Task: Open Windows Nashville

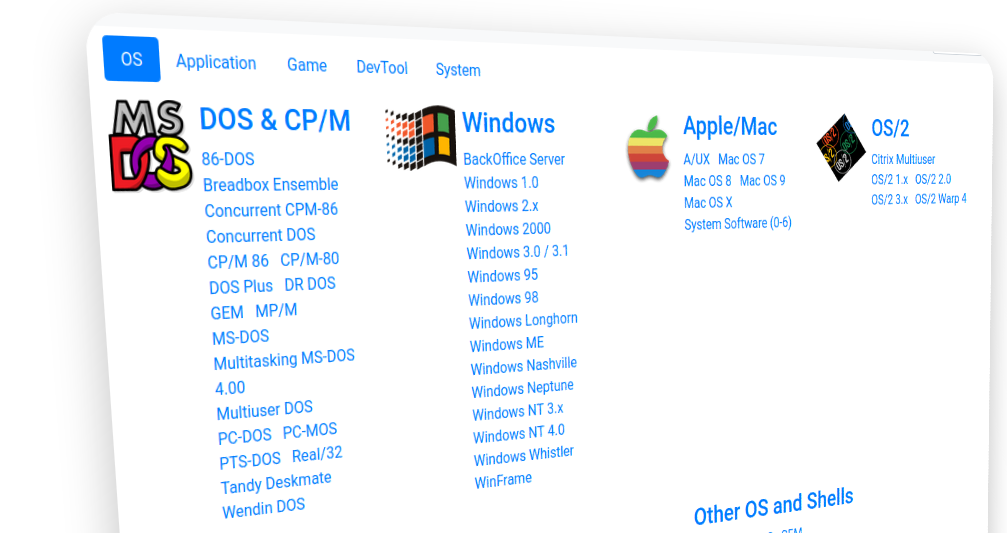Action: (524, 367)
